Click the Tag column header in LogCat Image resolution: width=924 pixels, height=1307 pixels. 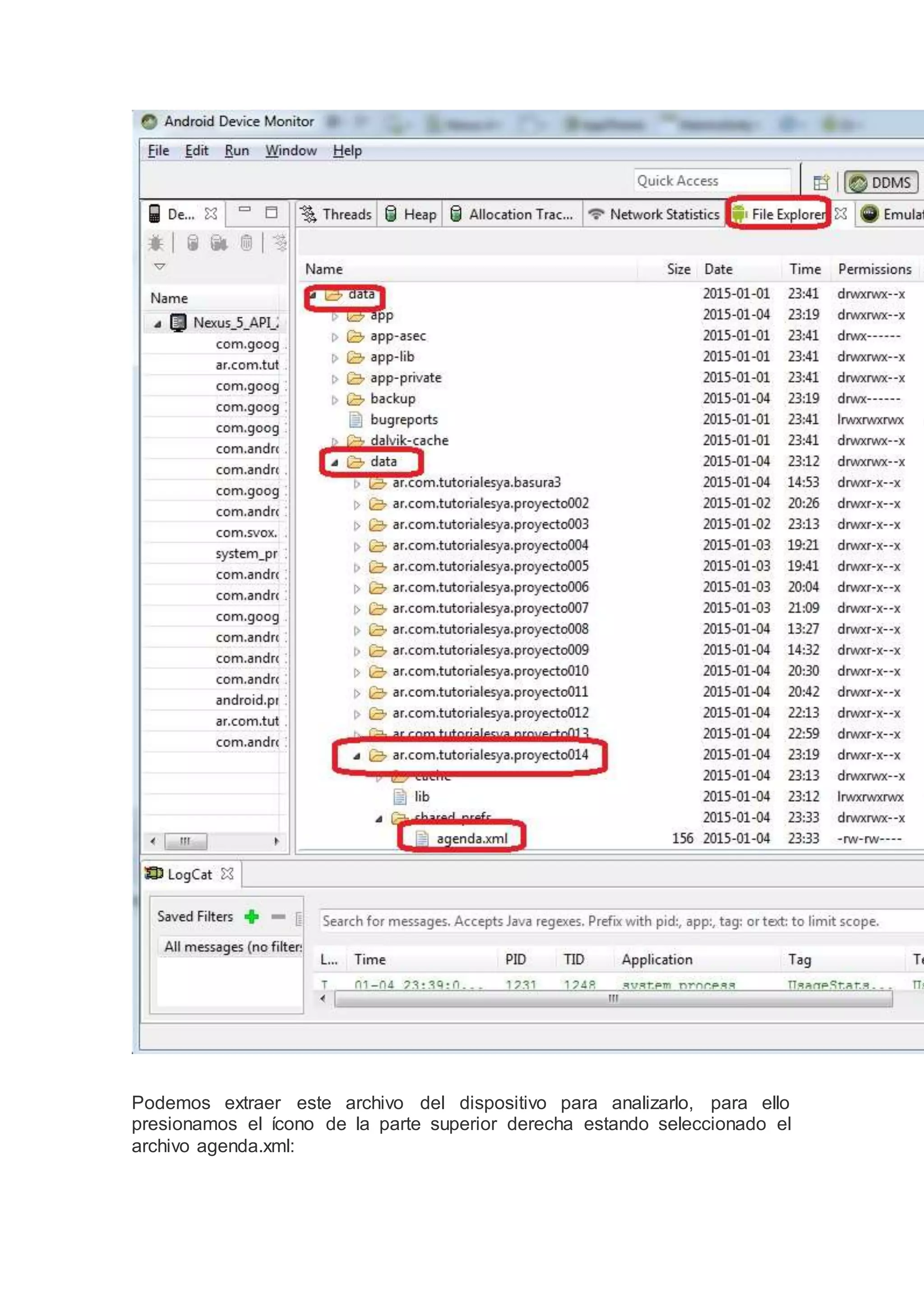799,960
